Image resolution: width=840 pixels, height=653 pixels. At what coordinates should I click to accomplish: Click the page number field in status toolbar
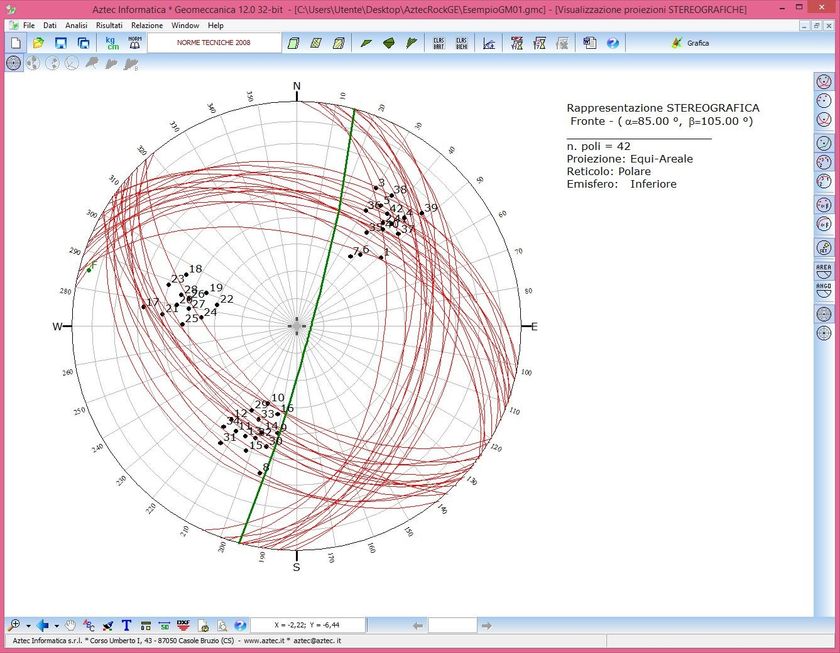click(452, 625)
